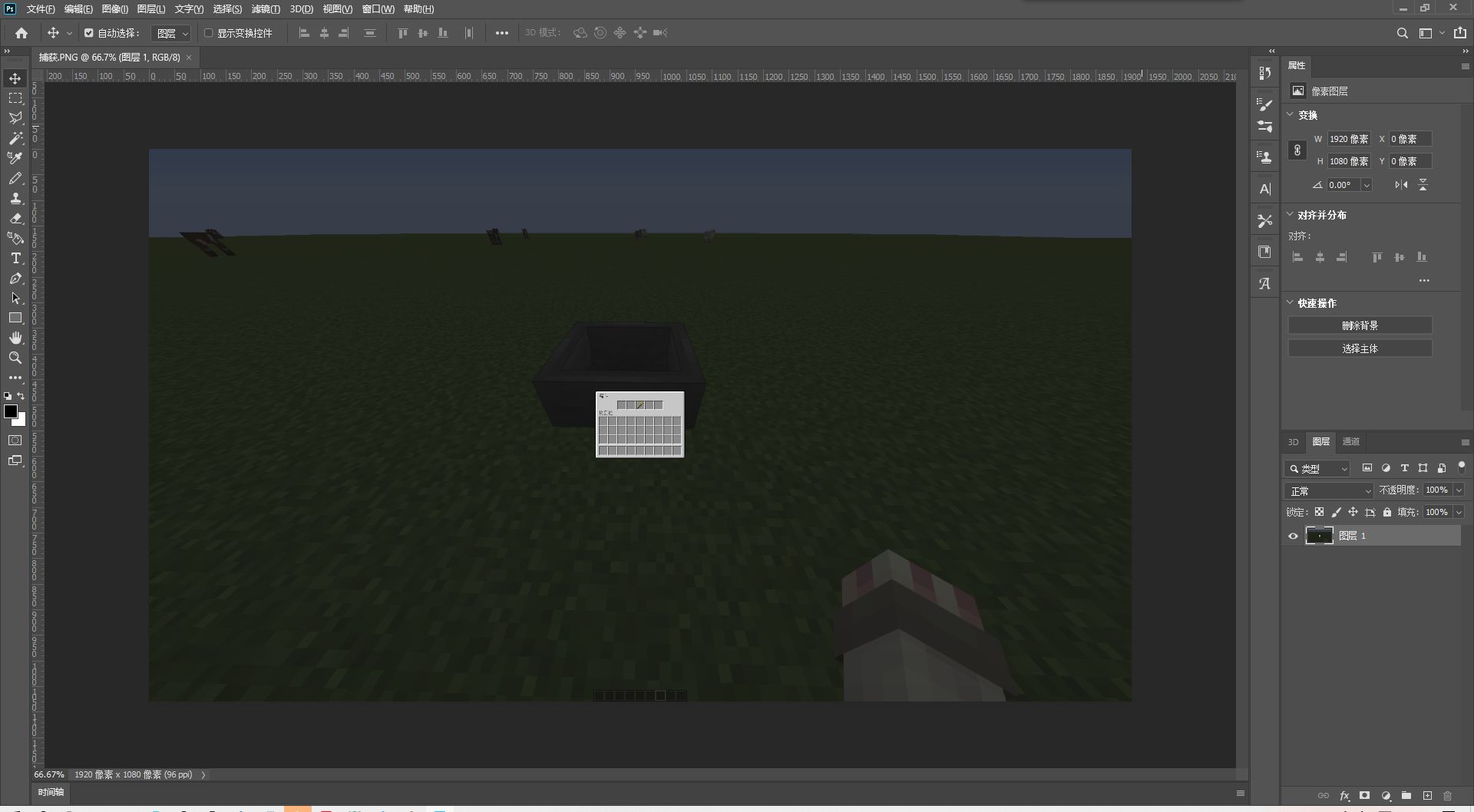Select the Brush tool

coord(15,178)
